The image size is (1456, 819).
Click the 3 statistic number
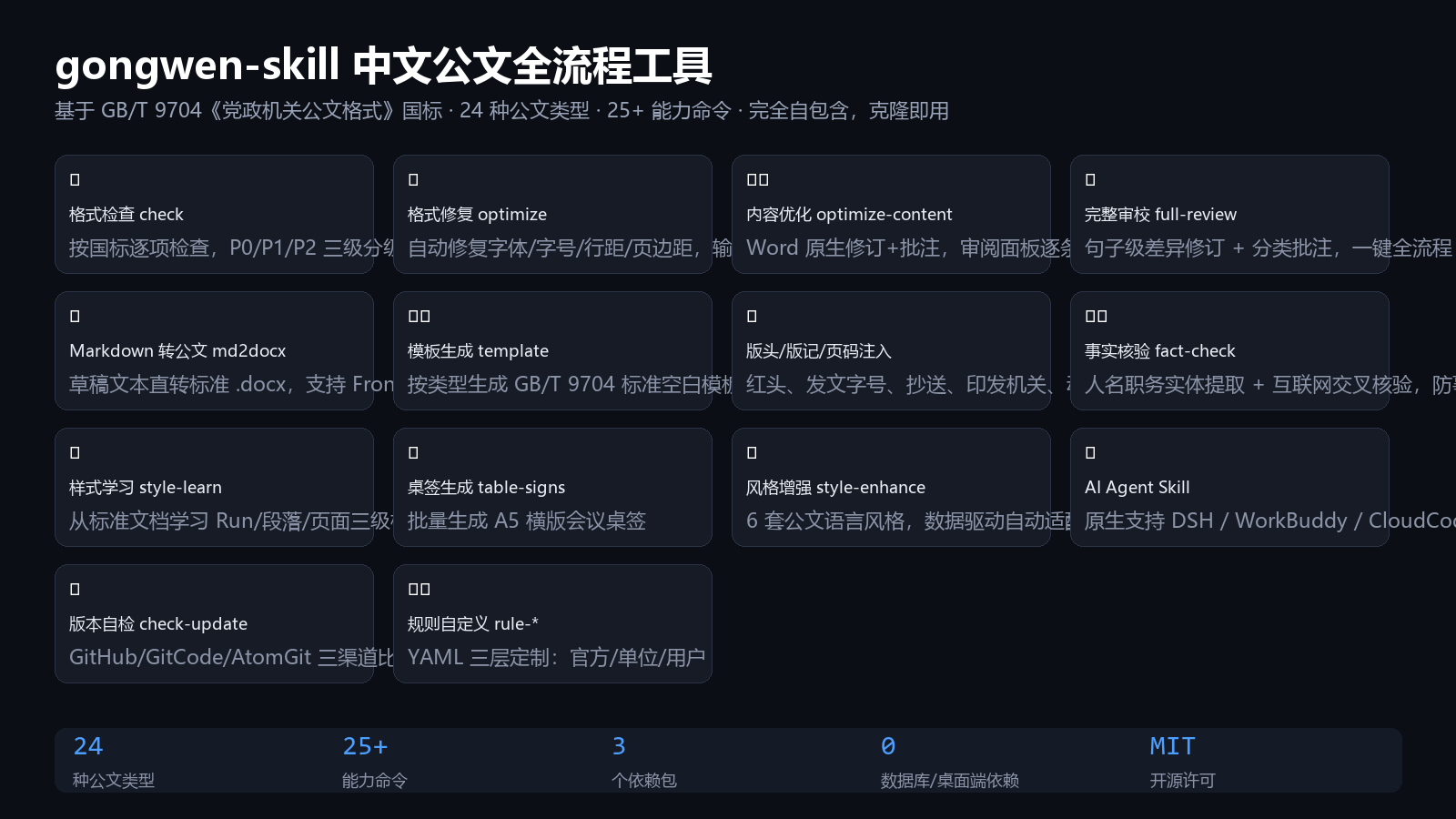619,747
